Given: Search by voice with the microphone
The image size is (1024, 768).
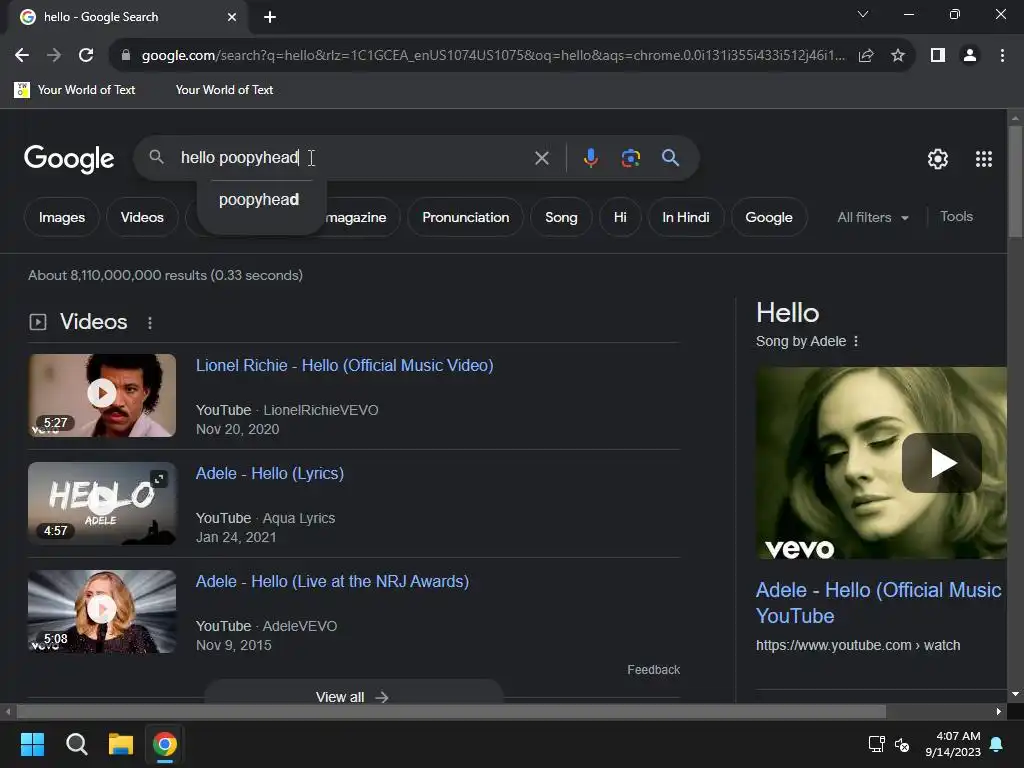Looking at the screenshot, I should (590, 158).
